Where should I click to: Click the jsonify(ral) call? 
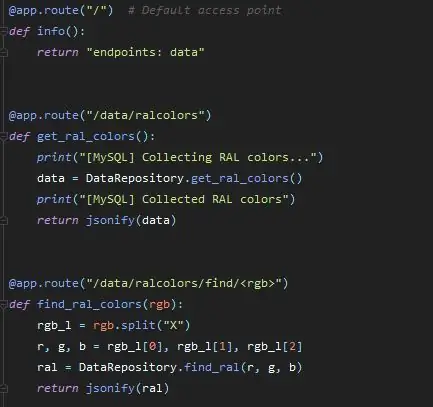point(127,388)
